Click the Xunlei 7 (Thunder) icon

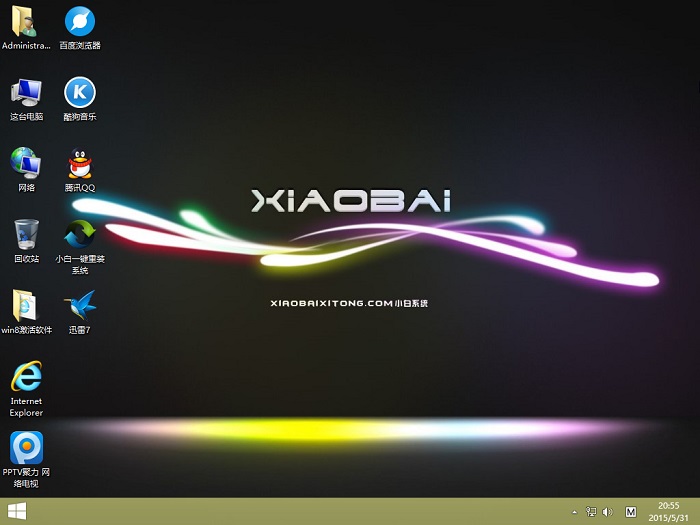[x=80, y=306]
